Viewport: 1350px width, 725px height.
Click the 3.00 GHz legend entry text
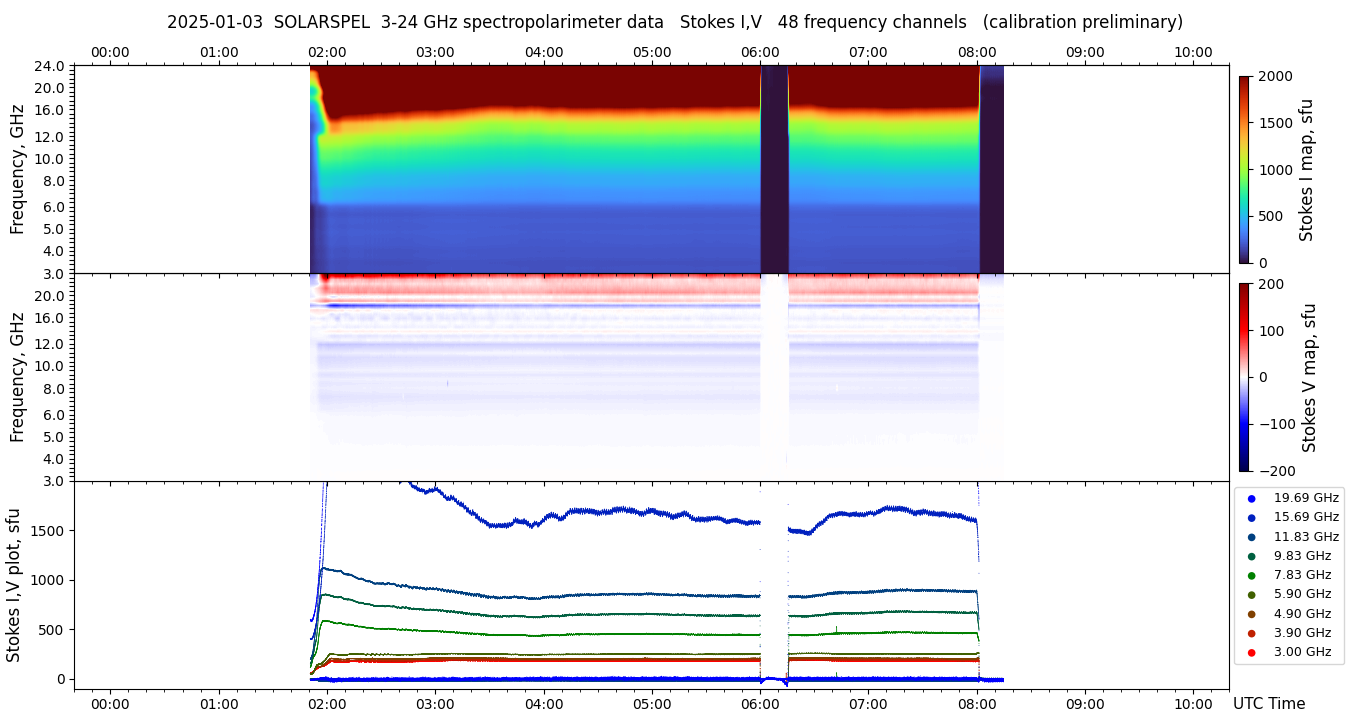tap(1302, 652)
